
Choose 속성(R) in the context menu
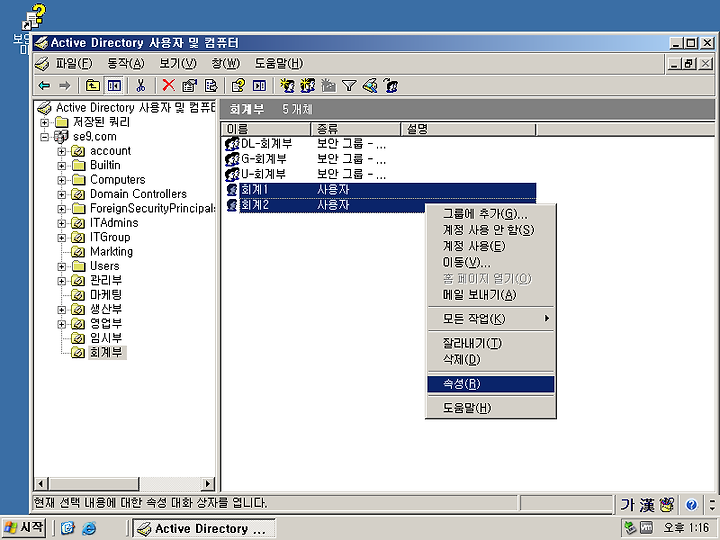(490, 384)
